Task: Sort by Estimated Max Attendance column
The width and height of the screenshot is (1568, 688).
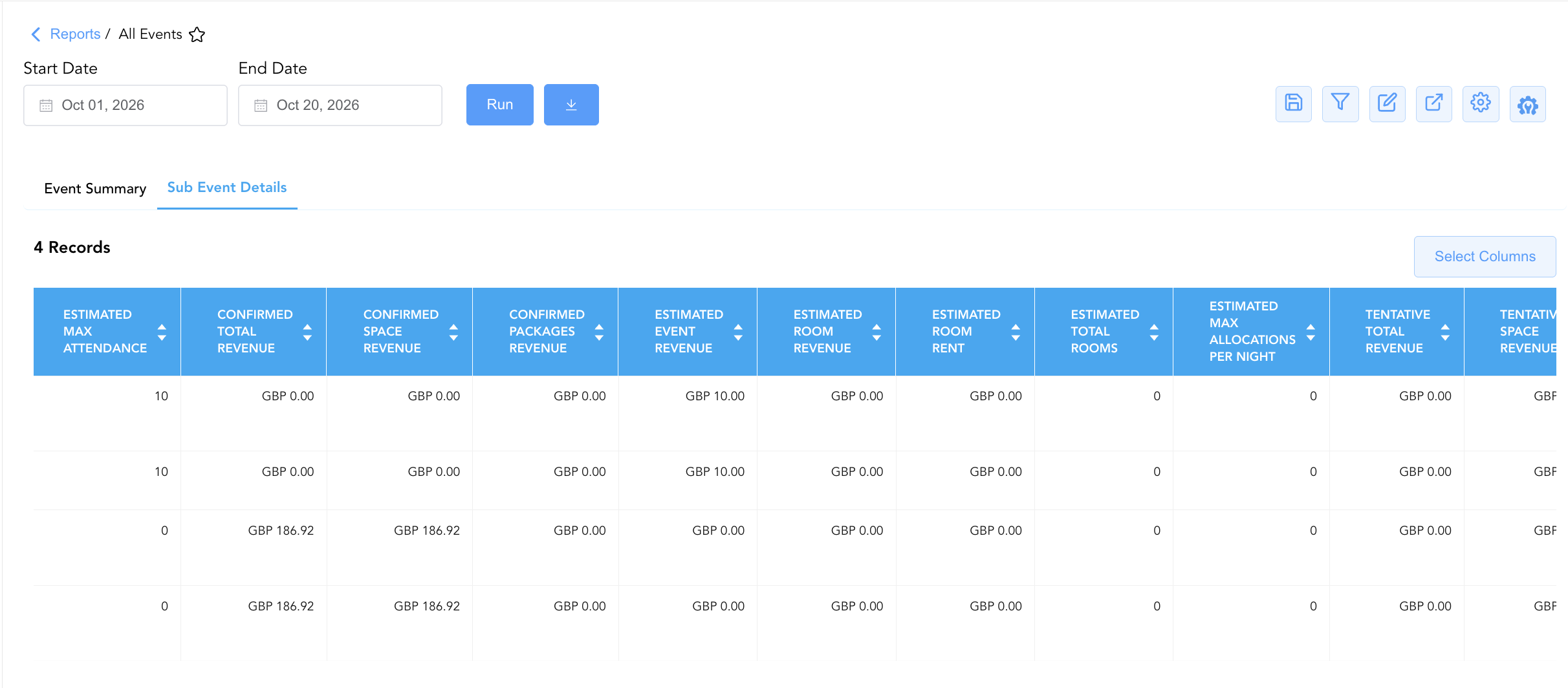Action: tap(162, 332)
